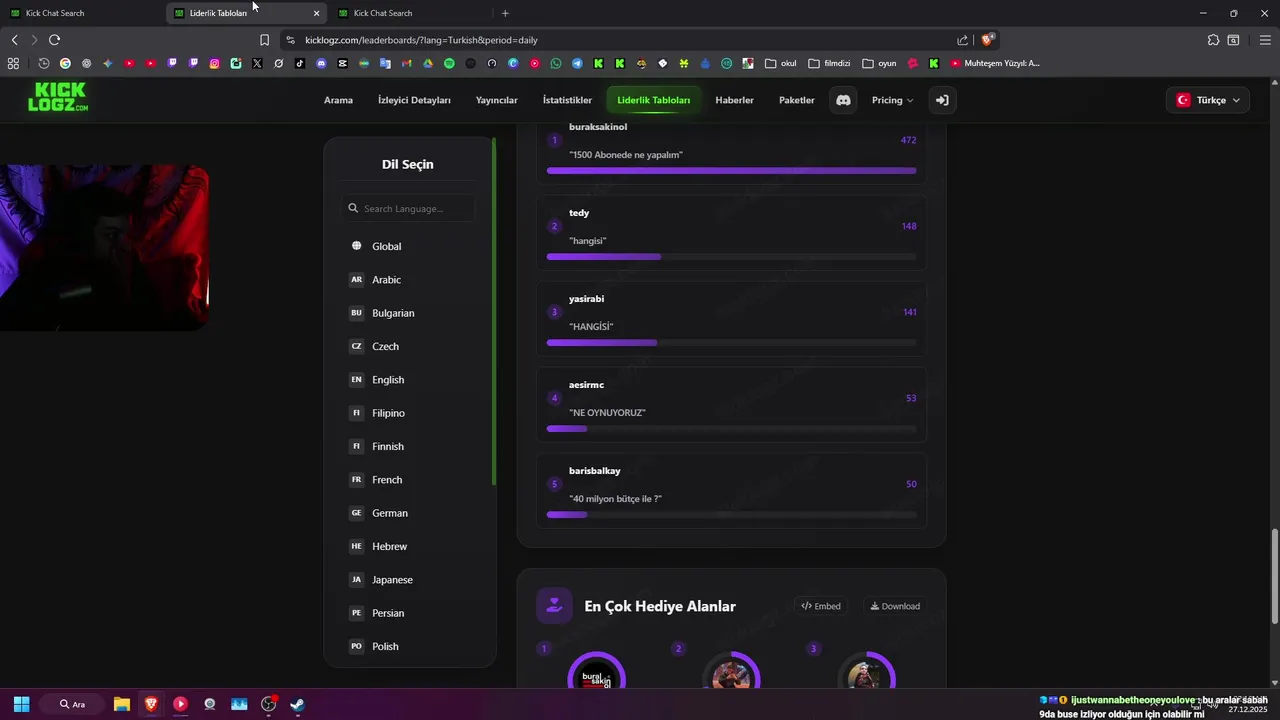Open the Instagram bookmark icon

[214, 63]
